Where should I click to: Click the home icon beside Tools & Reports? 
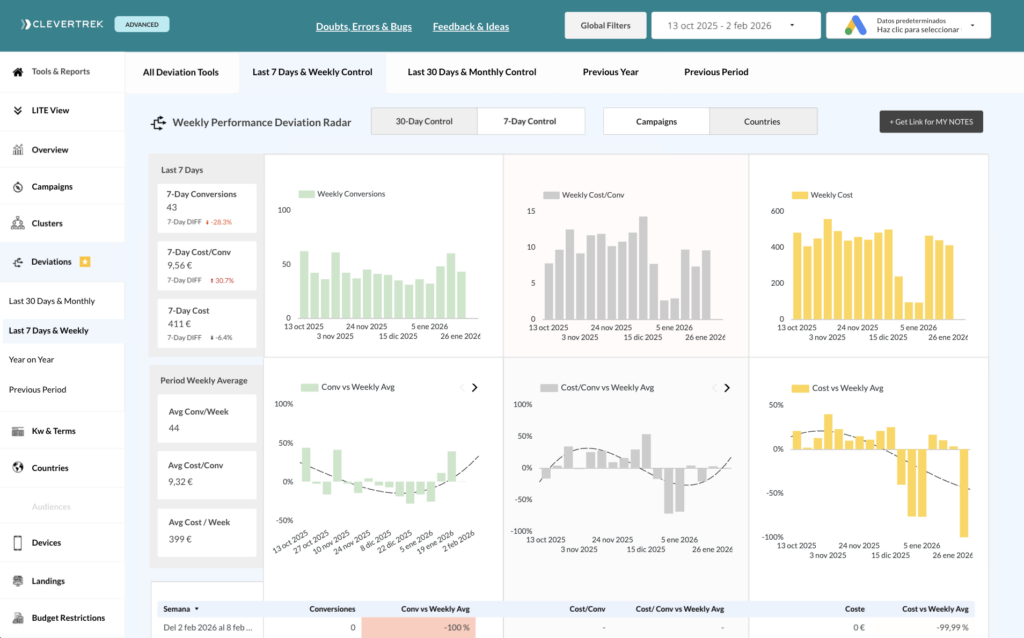[x=18, y=72]
